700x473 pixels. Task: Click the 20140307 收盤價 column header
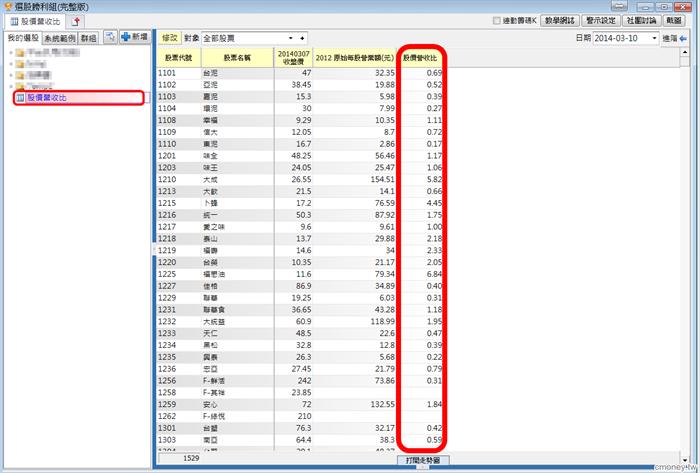[293, 58]
